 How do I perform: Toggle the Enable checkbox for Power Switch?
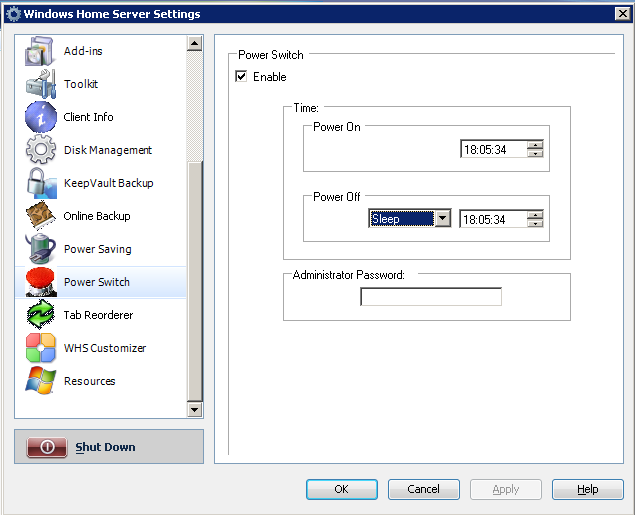pos(241,76)
